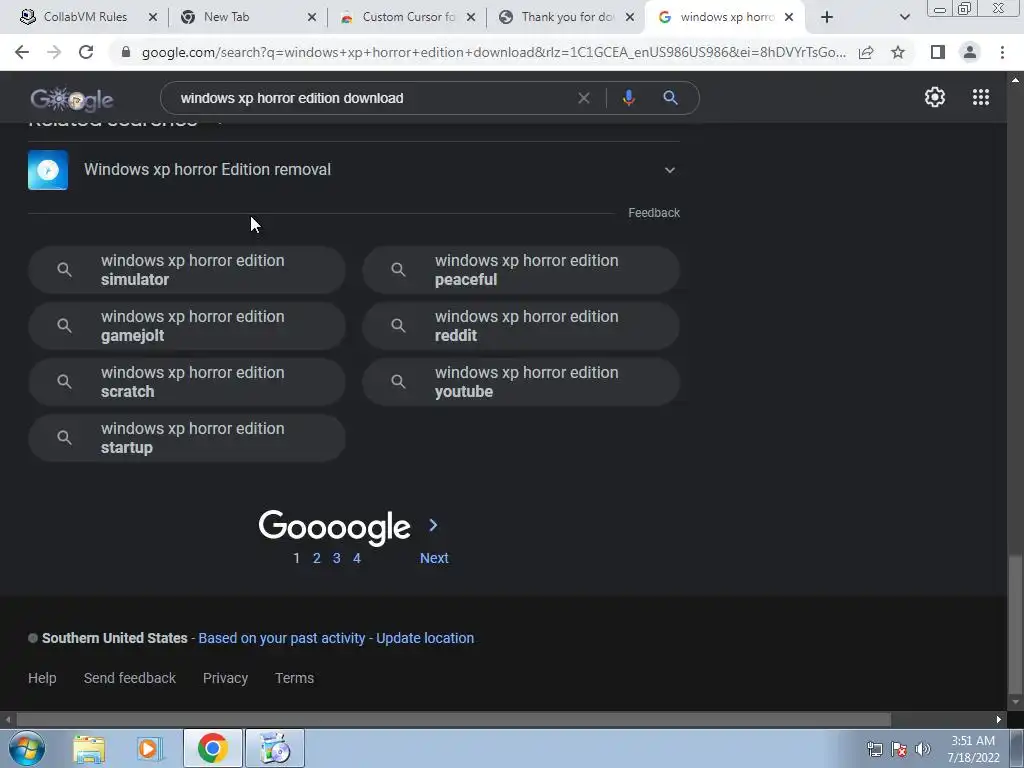
Task: Click the horizontal scrollbar thumb
Action: [454, 720]
